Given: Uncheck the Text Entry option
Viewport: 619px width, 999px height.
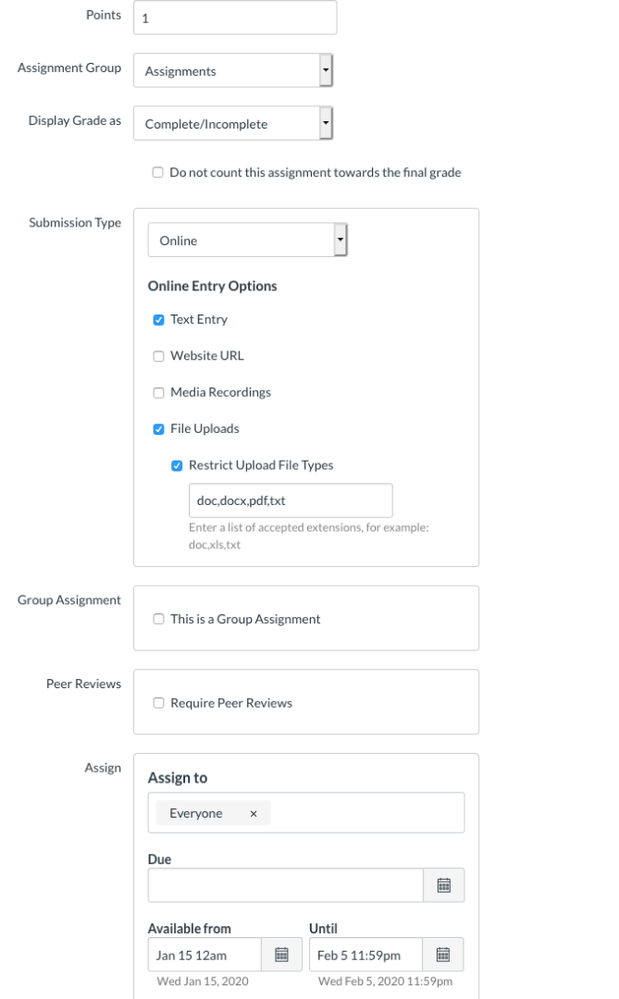Looking at the screenshot, I should (158, 320).
